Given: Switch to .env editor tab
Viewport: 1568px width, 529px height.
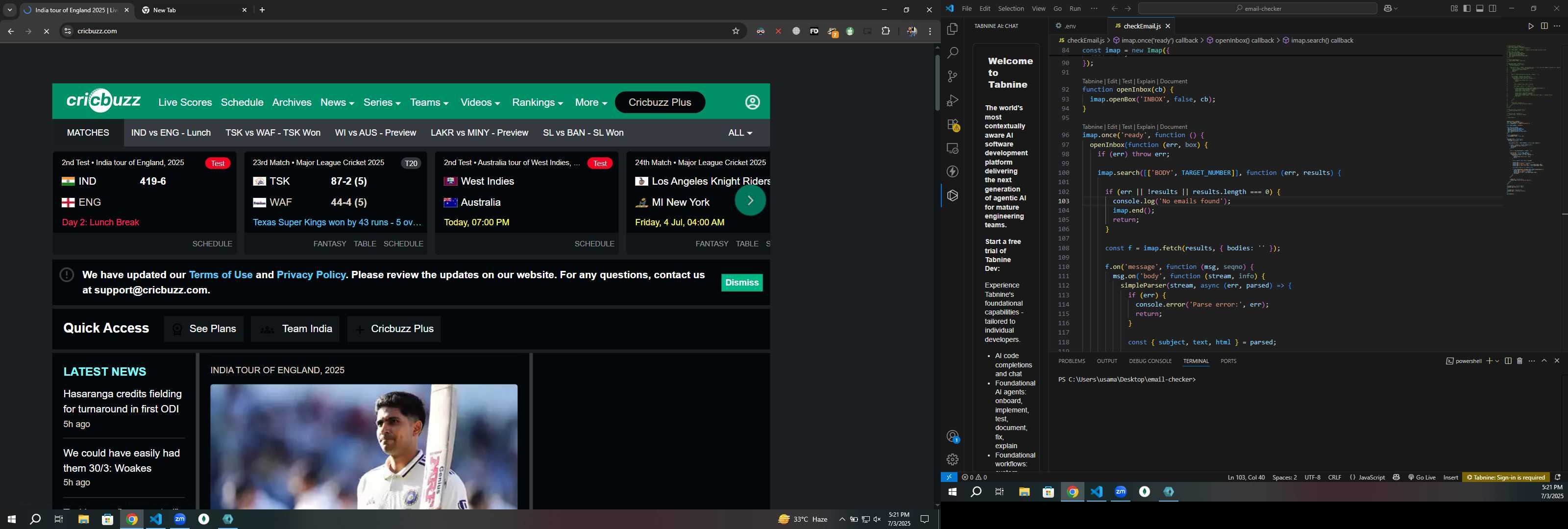Looking at the screenshot, I should tap(1071, 26).
